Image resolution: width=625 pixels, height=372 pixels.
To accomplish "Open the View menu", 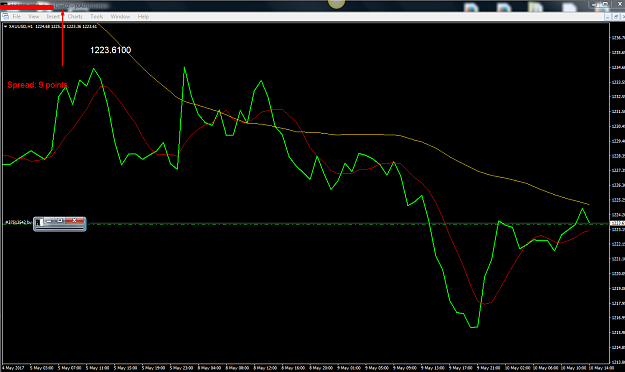I will pos(33,17).
